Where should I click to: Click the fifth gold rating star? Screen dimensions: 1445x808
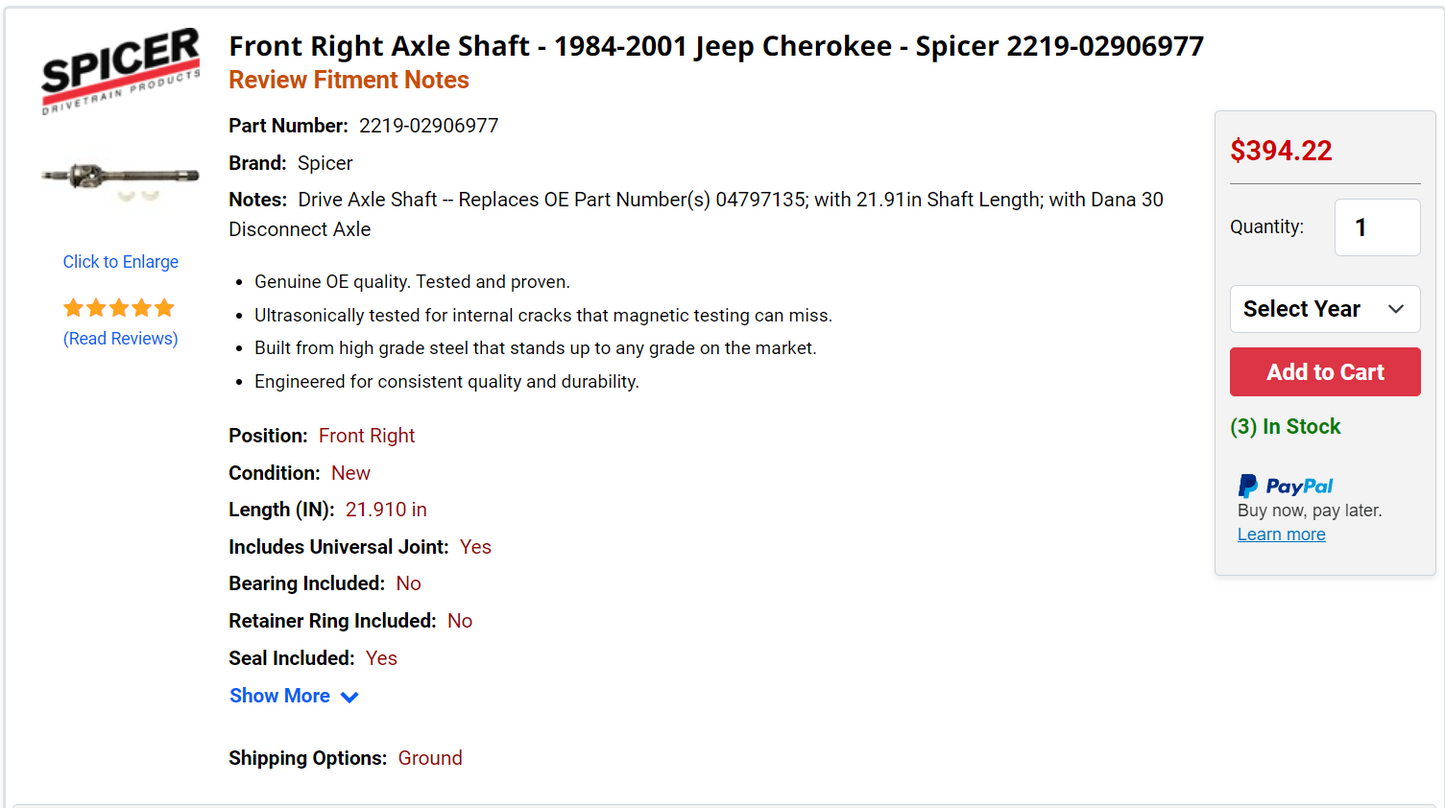coord(165,307)
